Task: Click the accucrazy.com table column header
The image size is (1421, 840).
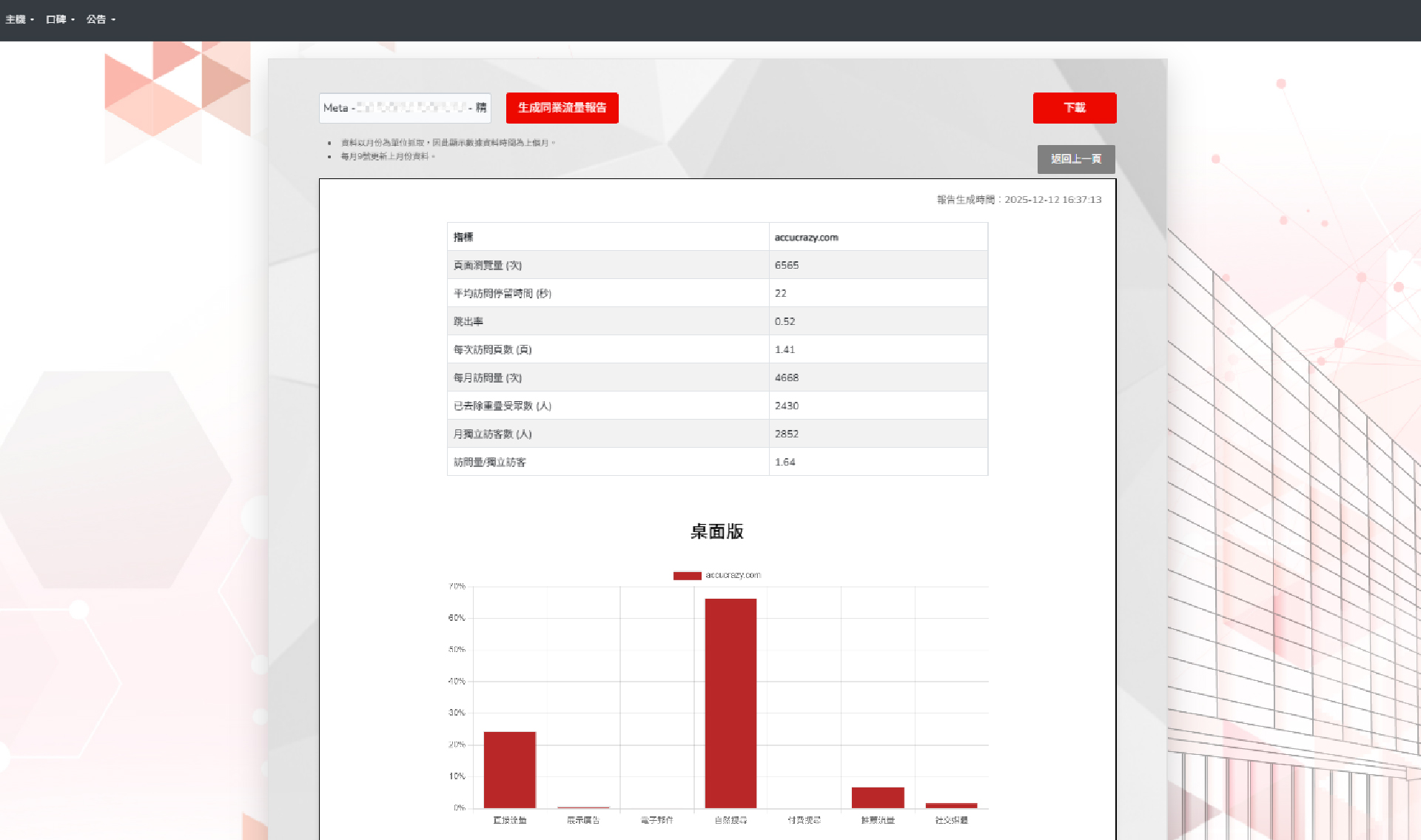Action: (x=806, y=238)
